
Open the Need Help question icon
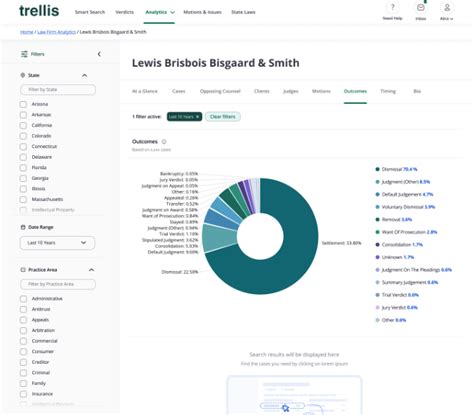coord(392,7)
